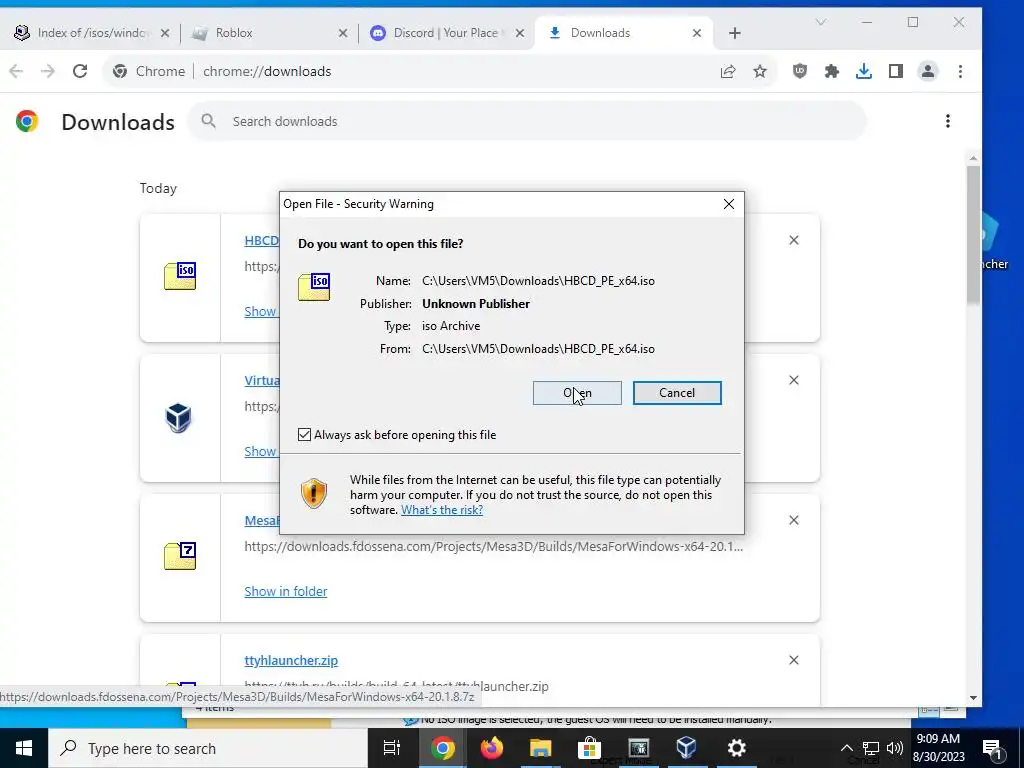Image resolution: width=1024 pixels, height=768 pixels.
Task: Click Open in the security warning dialog
Action: point(577,392)
